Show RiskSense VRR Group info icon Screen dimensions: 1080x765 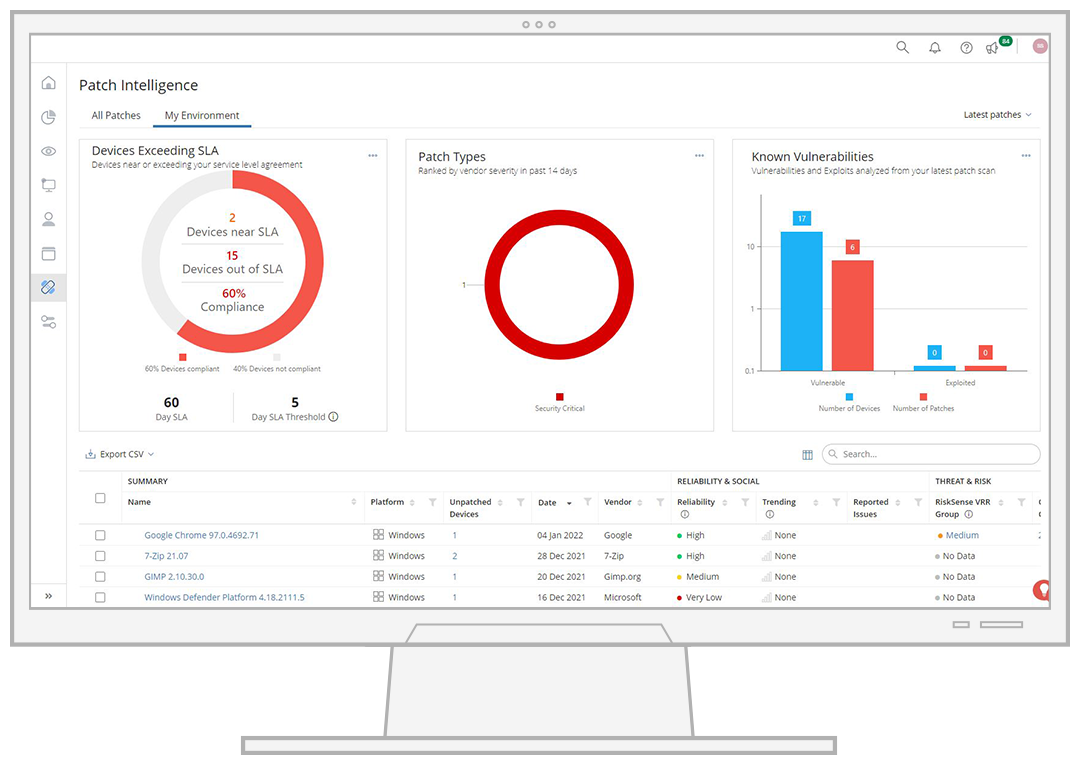click(968, 514)
